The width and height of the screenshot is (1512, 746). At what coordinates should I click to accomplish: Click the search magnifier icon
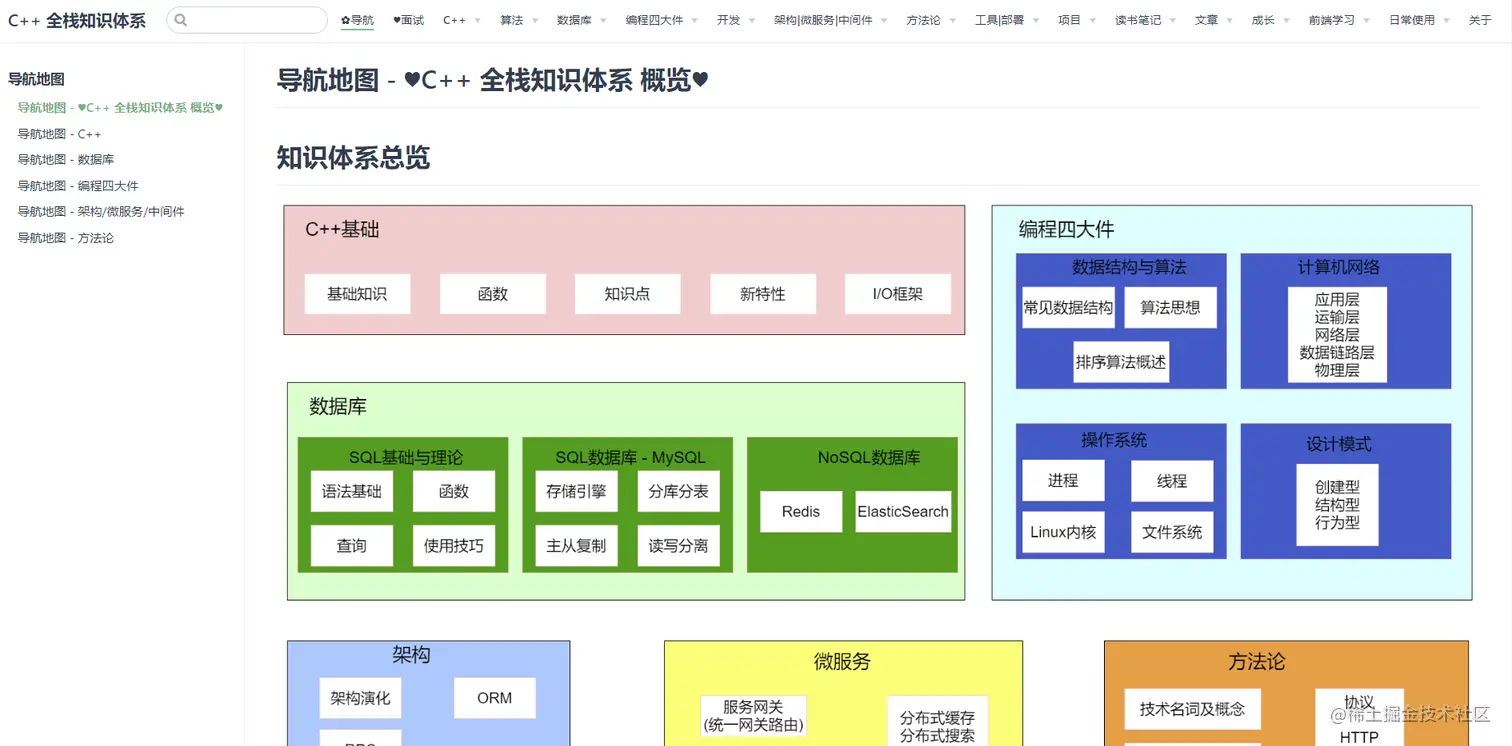click(x=181, y=19)
